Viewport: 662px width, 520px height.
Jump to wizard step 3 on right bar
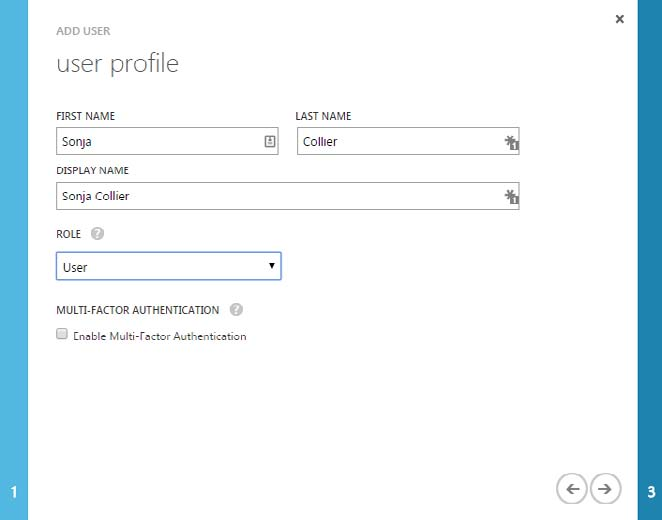pos(650,491)
